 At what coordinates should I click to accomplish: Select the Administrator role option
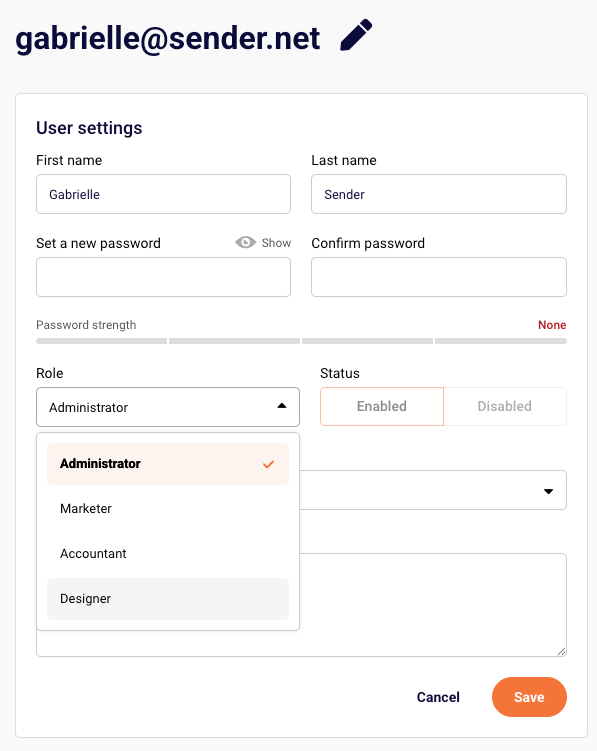(x=168, y=464)
